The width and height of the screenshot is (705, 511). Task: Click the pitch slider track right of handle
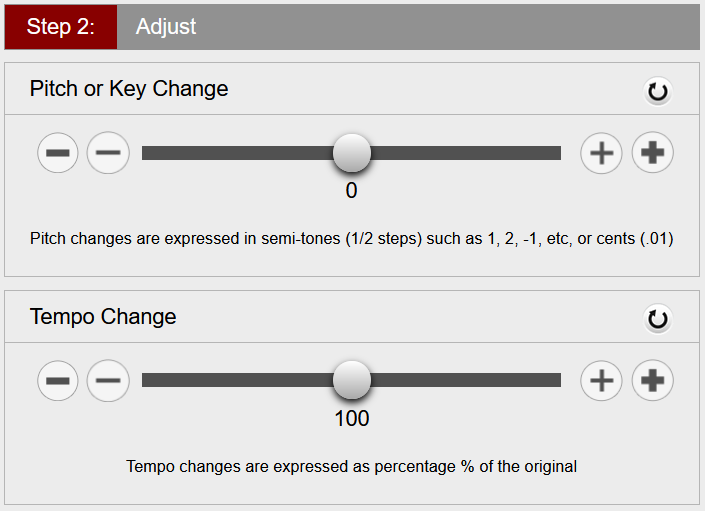[466, 153]
